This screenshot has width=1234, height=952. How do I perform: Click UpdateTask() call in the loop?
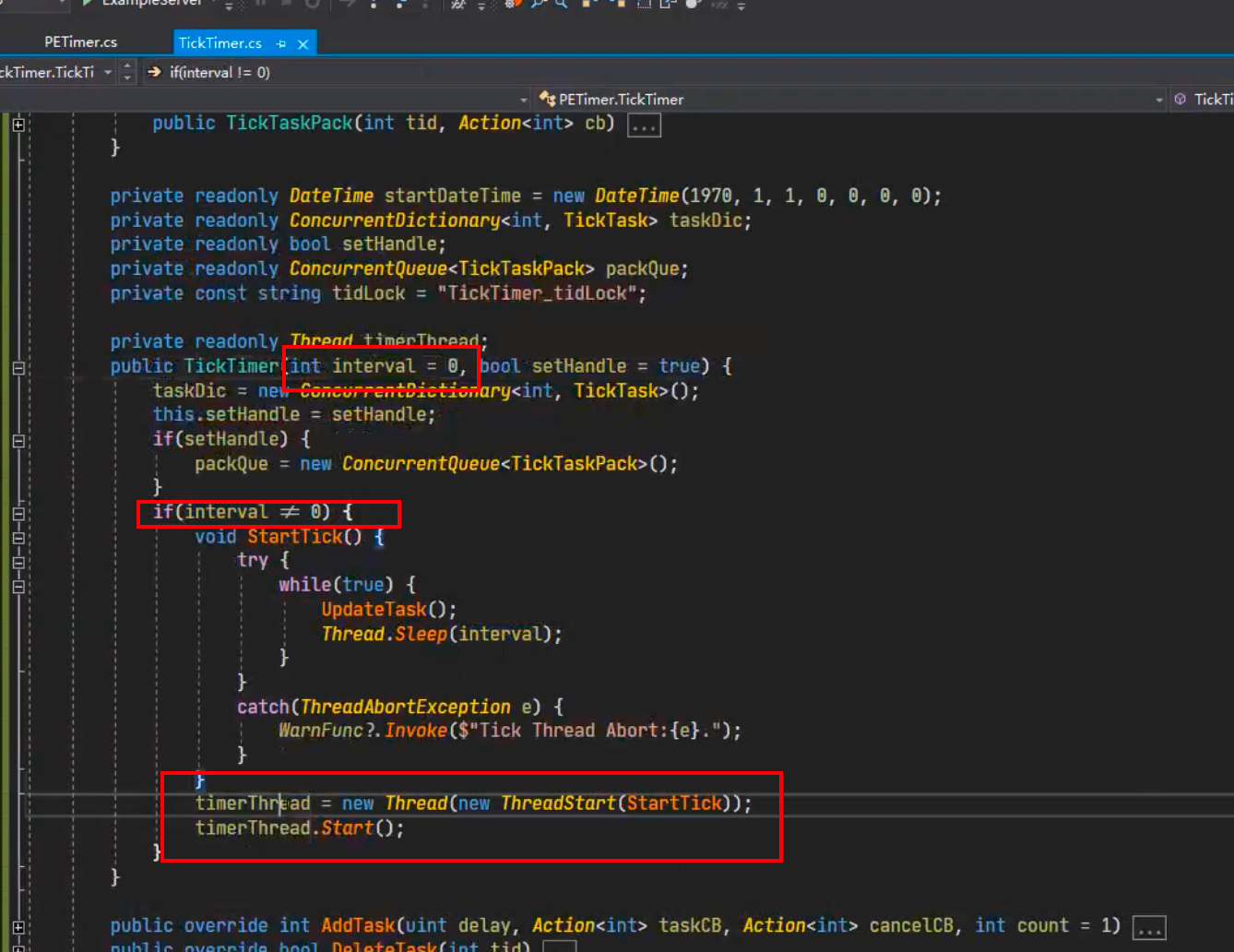[388, 609]
